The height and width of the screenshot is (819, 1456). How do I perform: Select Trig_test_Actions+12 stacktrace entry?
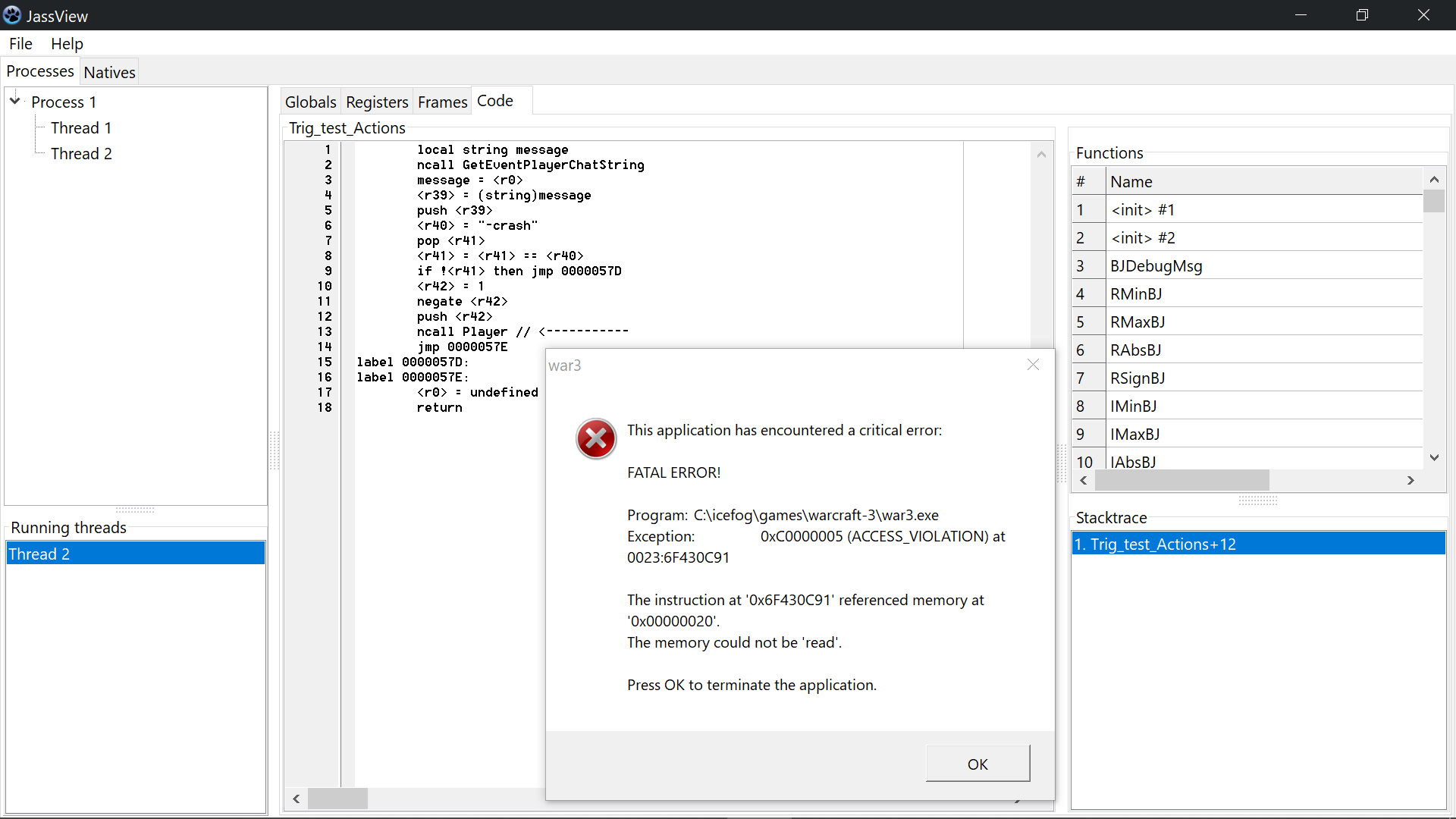1163,544
